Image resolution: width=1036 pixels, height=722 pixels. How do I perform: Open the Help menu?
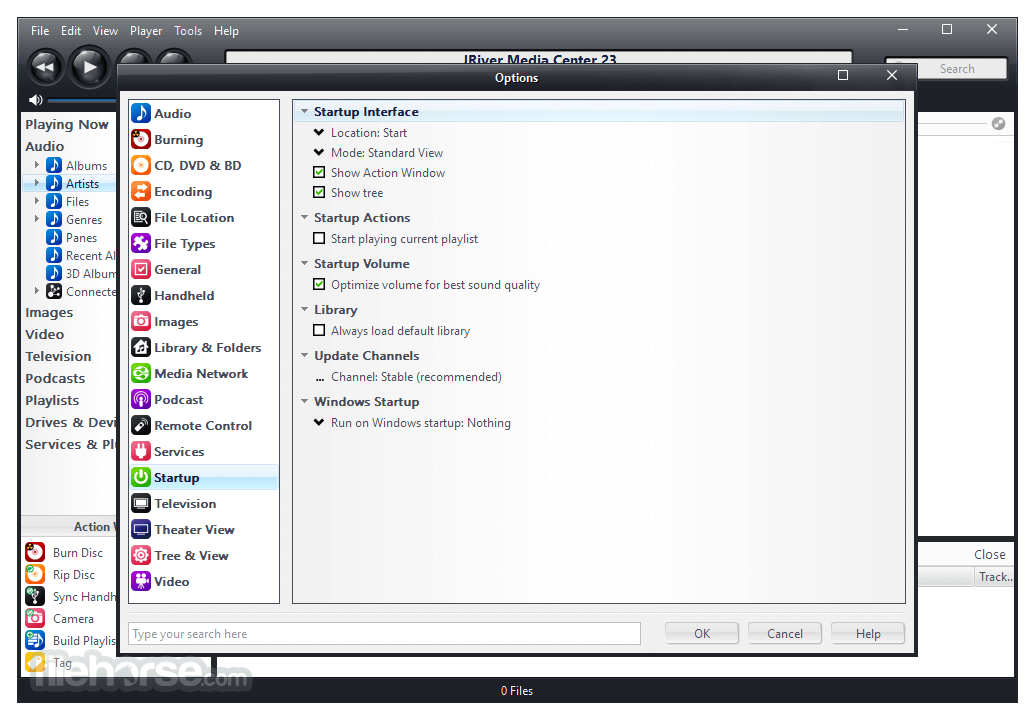pyautogui.click(x=226, y=30)
